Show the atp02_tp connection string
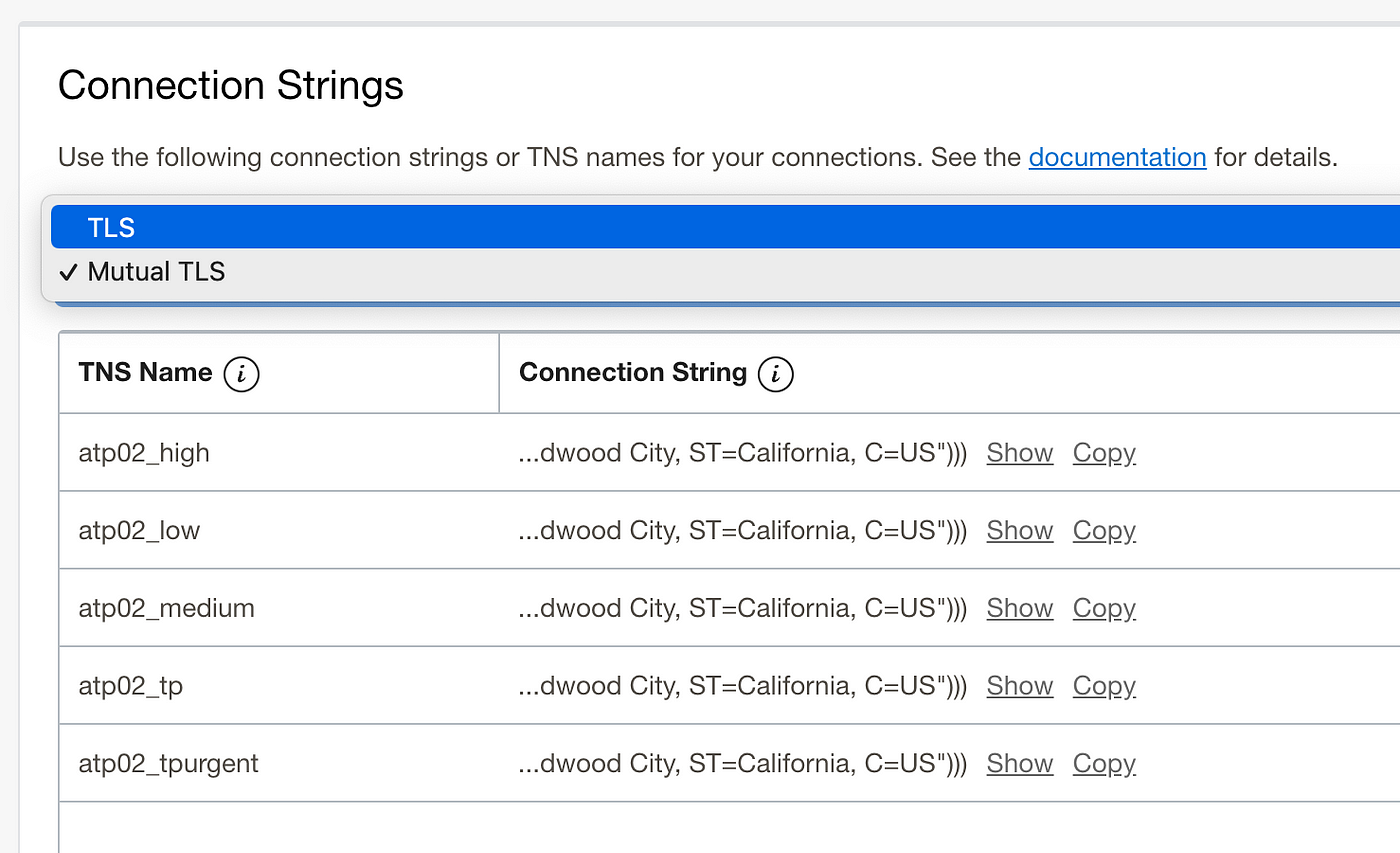Viewport: 1400px width, 853px height. point(1020,686)
